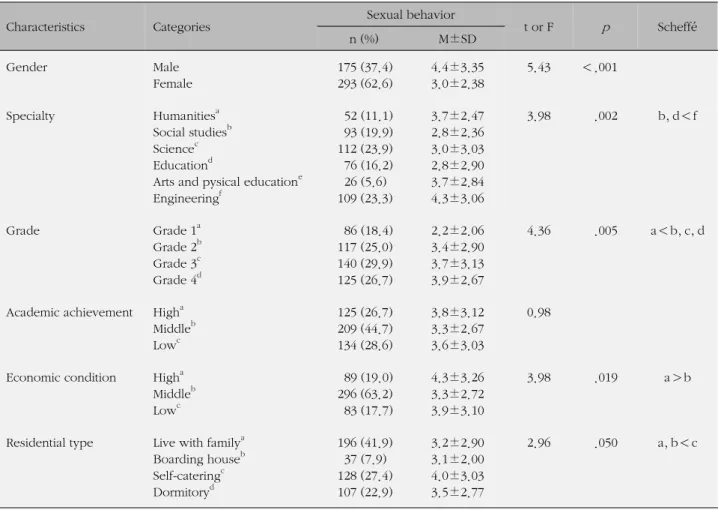
Task: Click the value '140 (29.9)'
Action: coord(365,263)
